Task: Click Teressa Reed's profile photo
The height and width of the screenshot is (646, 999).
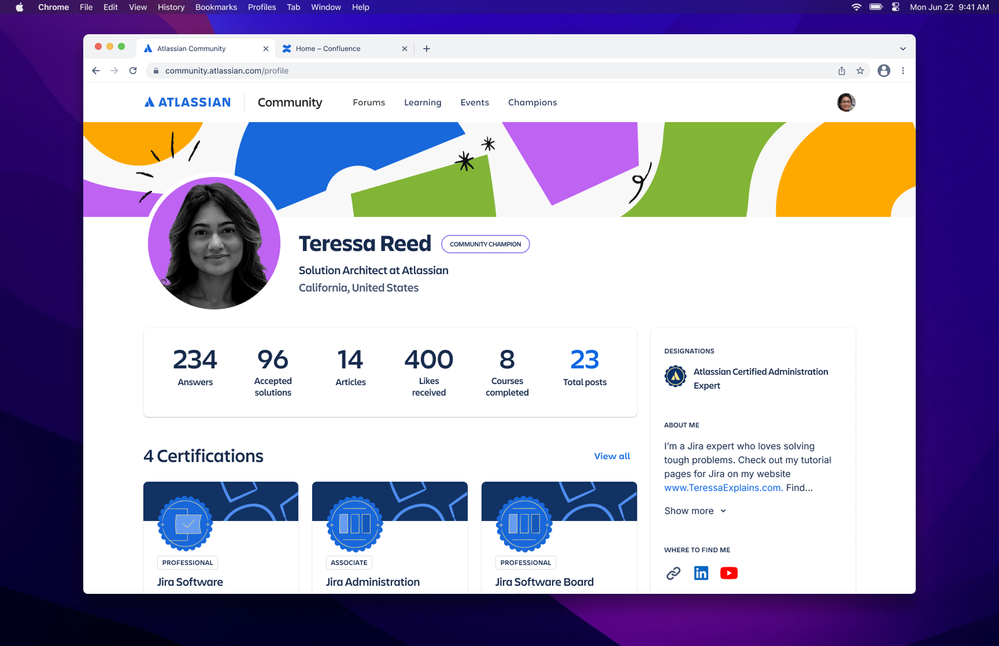Action: point(214,243)
